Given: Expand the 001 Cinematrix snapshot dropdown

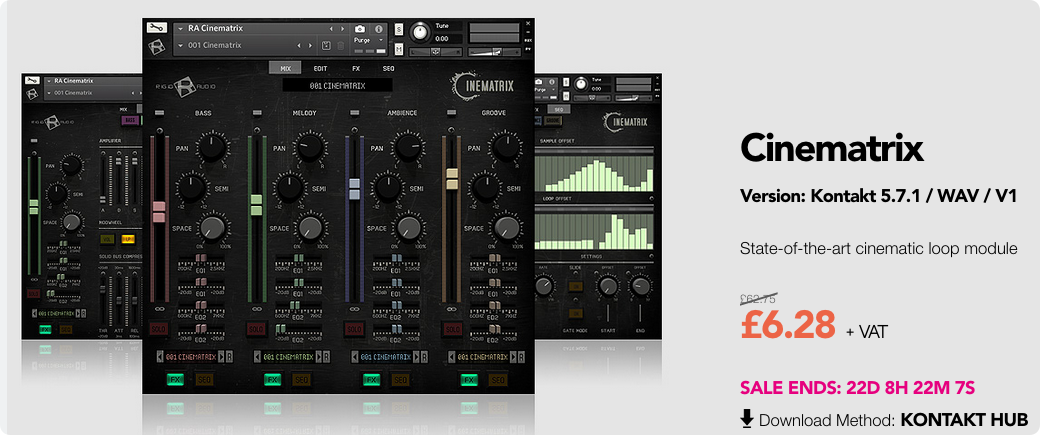Looking at the screenshot, I should pyautogui.click(x=181, y=45).
